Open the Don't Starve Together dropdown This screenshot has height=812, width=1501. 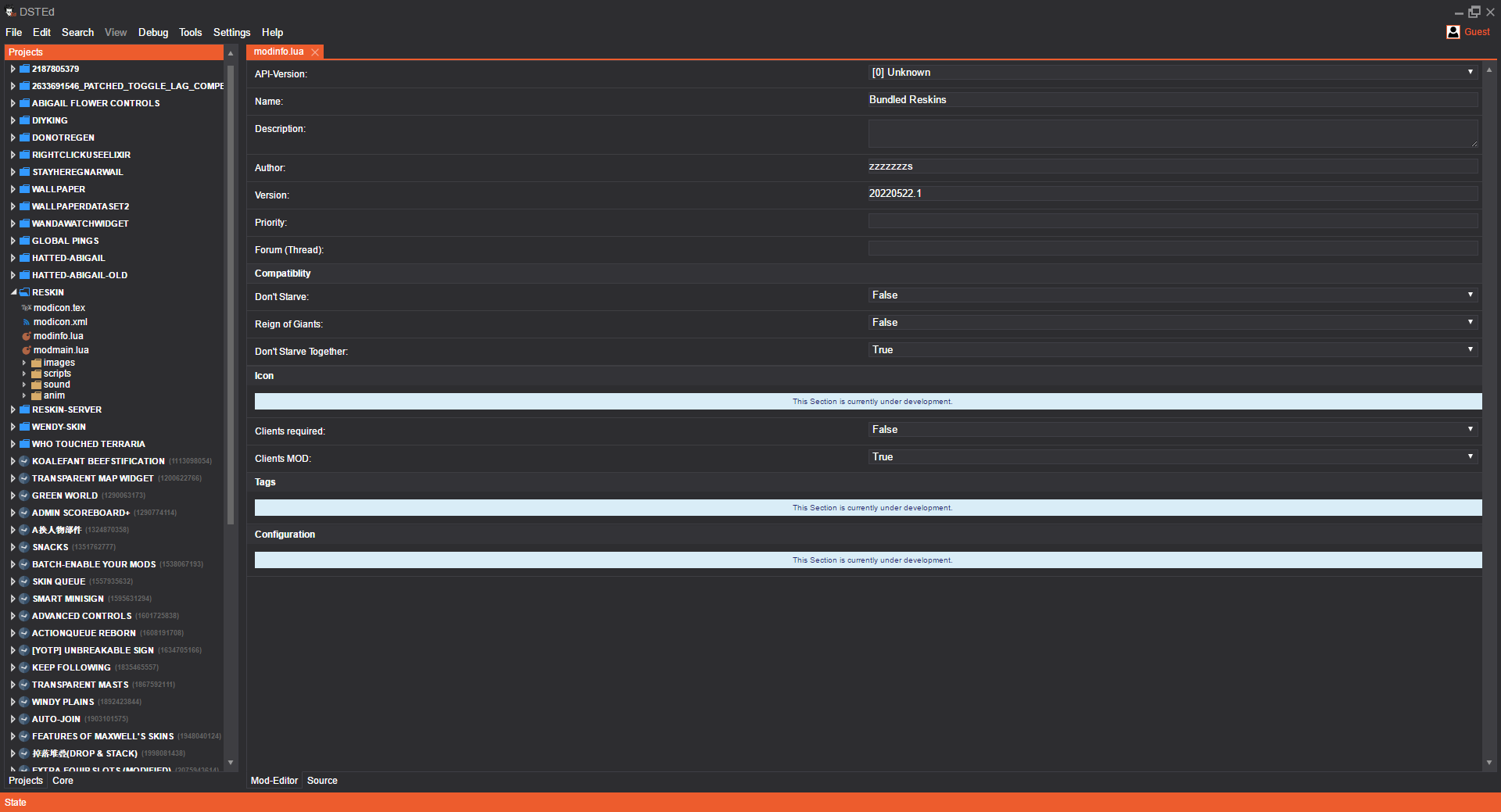pyautogui.click(x=1173, y=349)
